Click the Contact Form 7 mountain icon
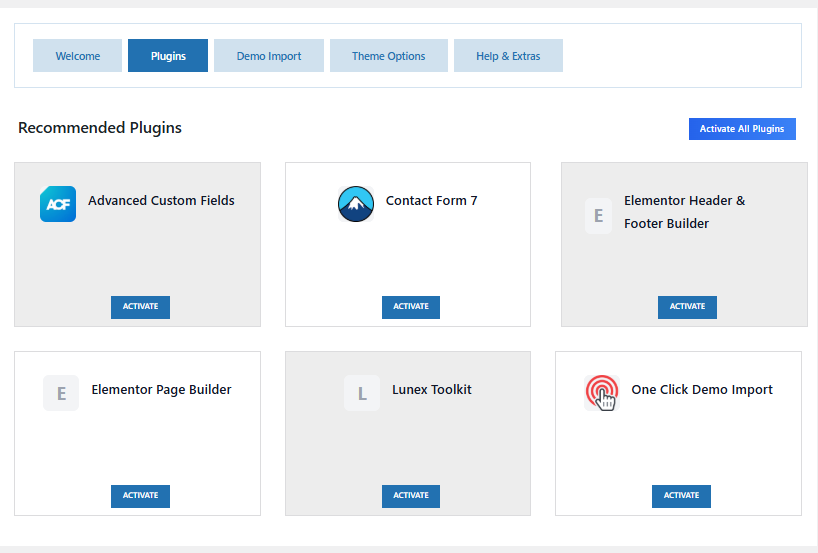Screen dimensions: 818x553 (356, 204)
